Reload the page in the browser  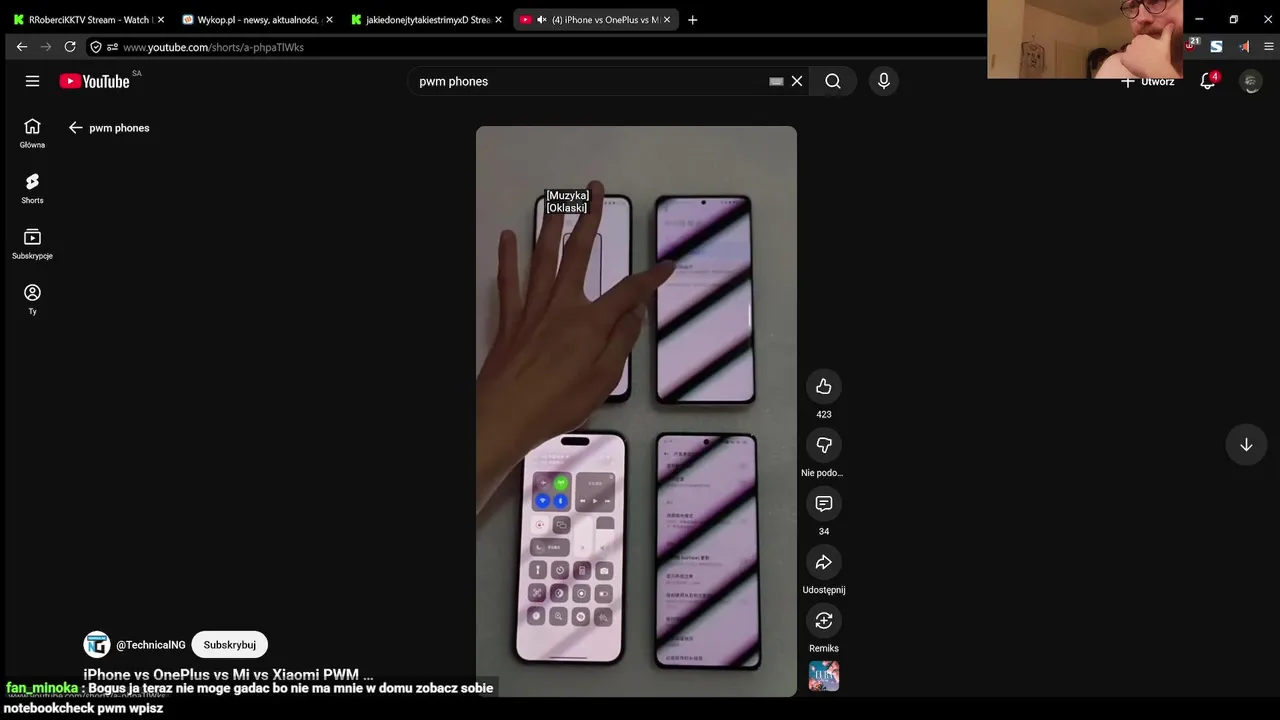[70, 47]
